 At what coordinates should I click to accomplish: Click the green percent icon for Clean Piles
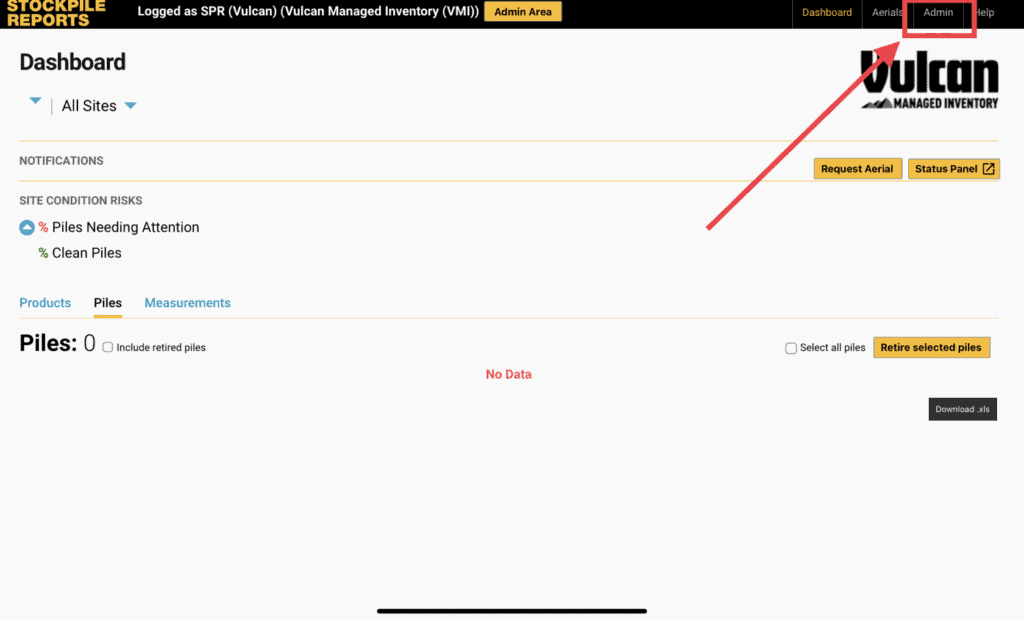coord(43,254)
